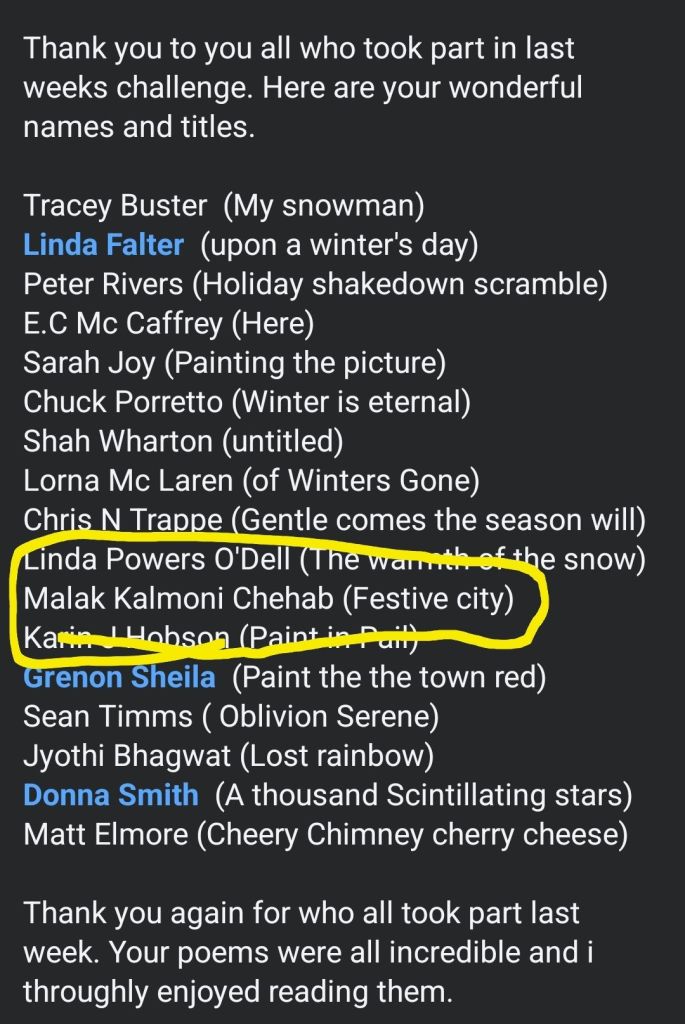Click the title "Paint the the town red"
The image size is (685, 1024).
[x=389, y=678]
